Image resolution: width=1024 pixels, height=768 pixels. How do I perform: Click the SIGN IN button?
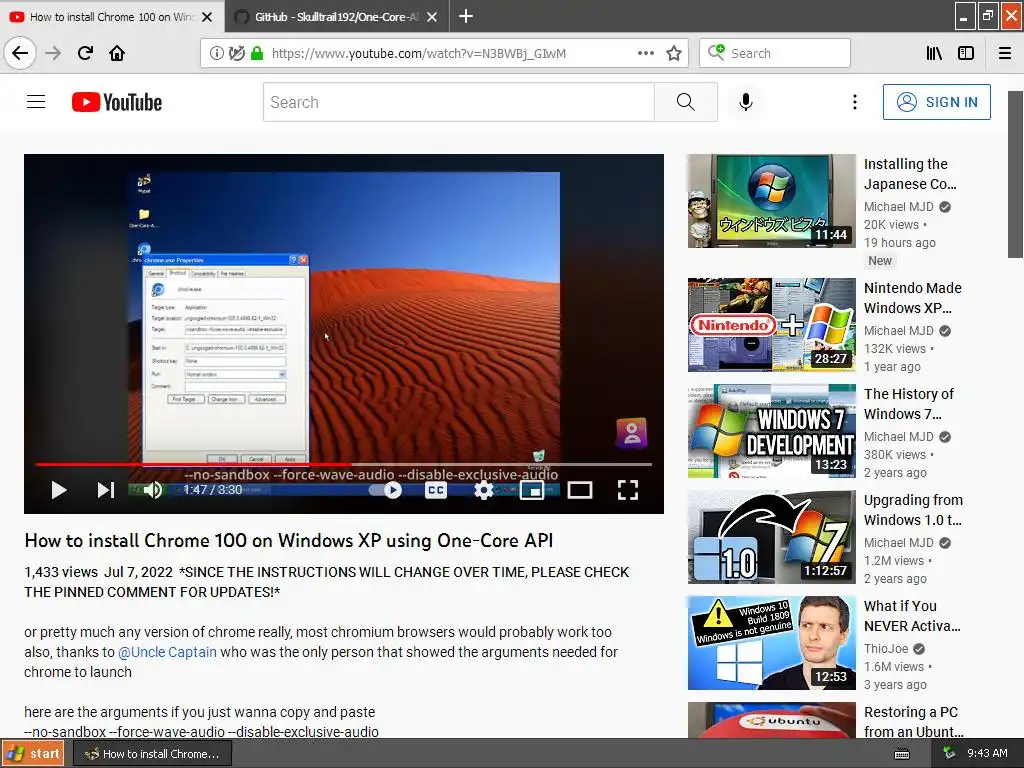pyautogui.click(x=936, y=102)
